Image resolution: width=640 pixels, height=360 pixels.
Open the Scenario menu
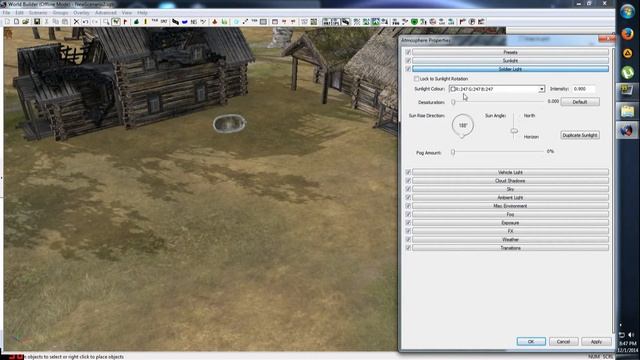38,13
